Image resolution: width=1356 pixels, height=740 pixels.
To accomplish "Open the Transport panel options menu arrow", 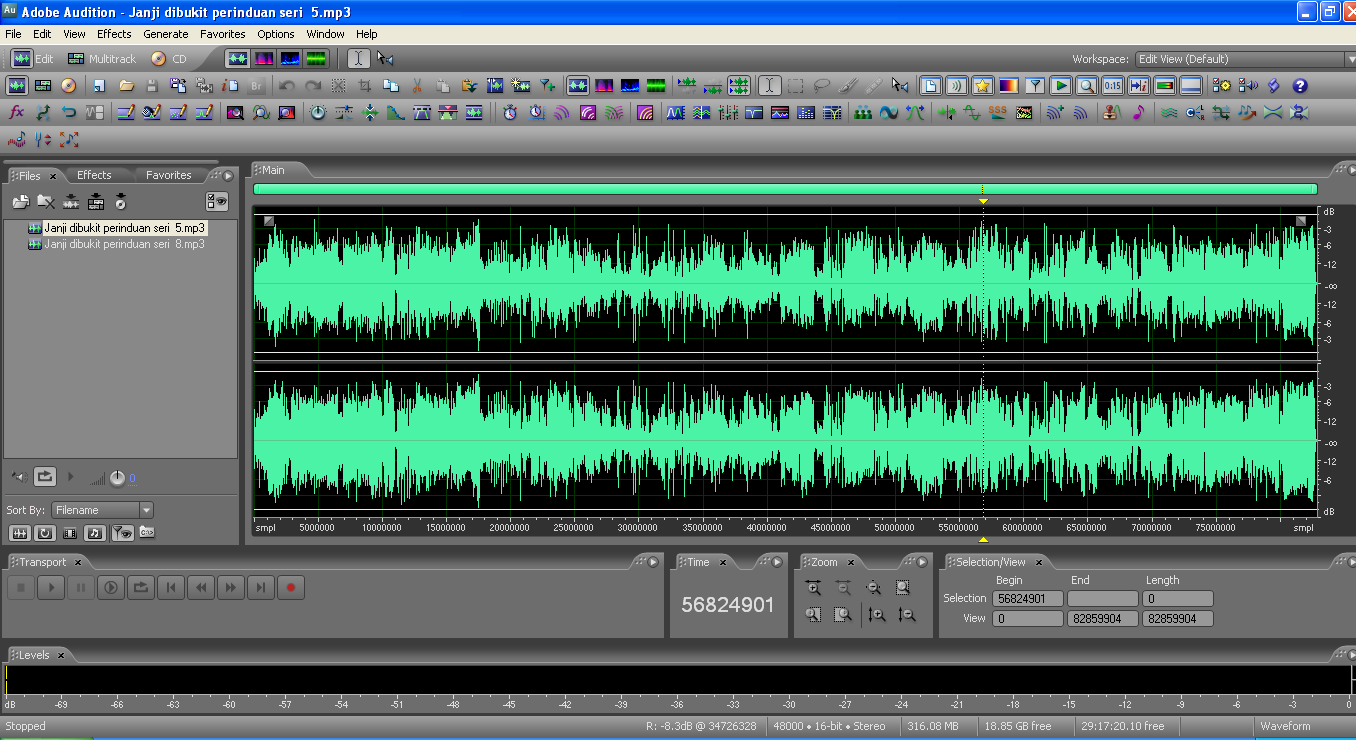I will click(653, 562).
